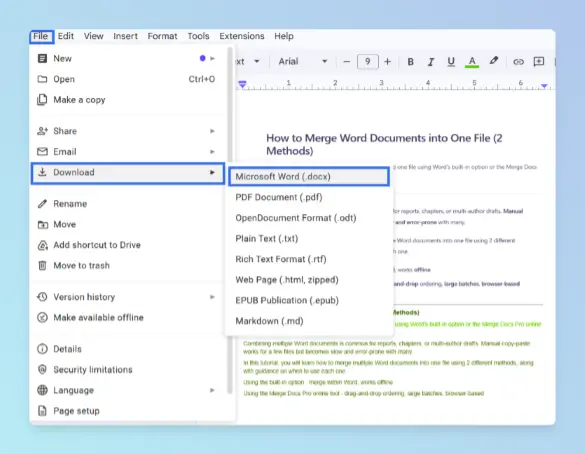Expand the Download submenu arrow
The height and width of the screenshot is (454, 585).
pyautogui.click(x=212, y=172)
